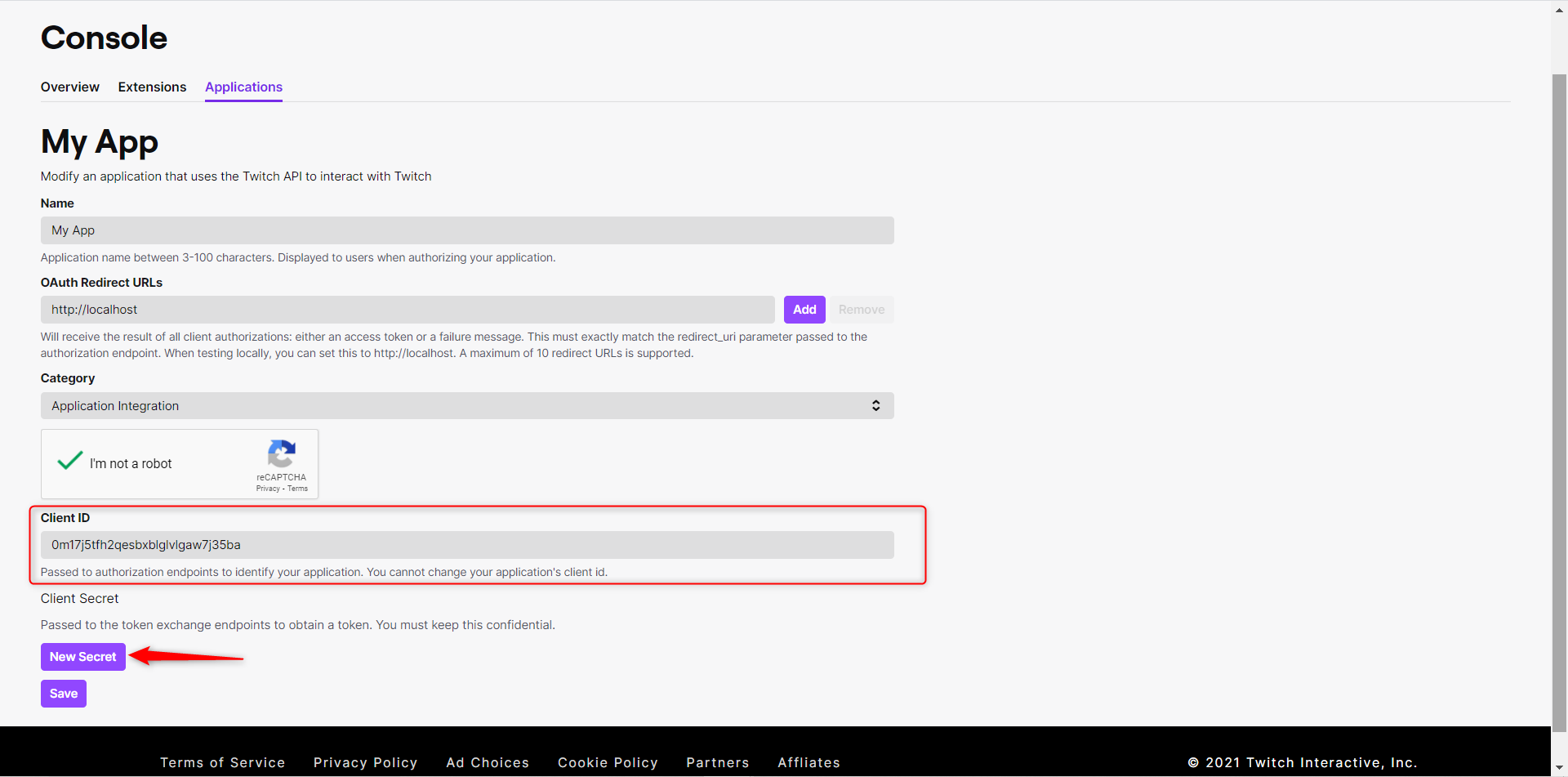Open the Affiliates footer link
Viewport: 1568px width, 777px height.
point(808,762)
